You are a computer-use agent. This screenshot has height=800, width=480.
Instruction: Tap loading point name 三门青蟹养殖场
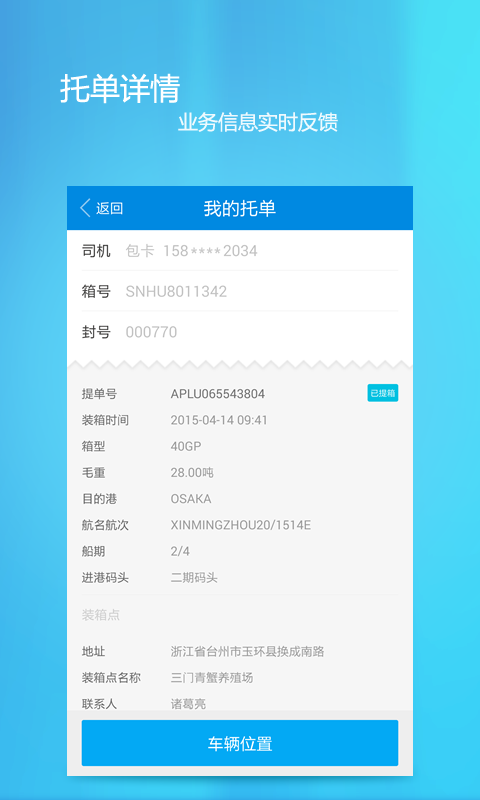pos(212,678)
